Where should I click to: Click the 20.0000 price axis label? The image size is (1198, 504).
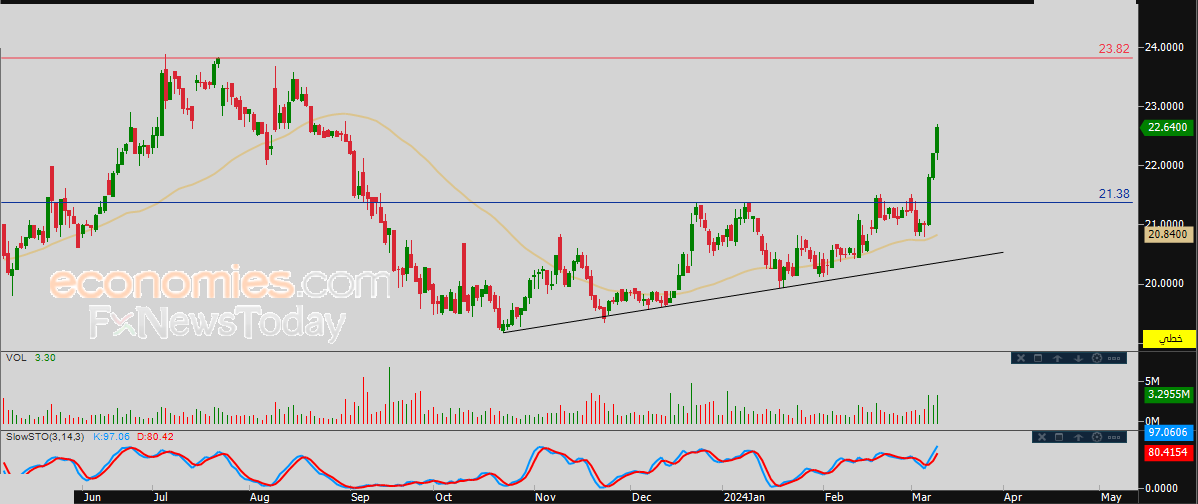(1164, 283)
